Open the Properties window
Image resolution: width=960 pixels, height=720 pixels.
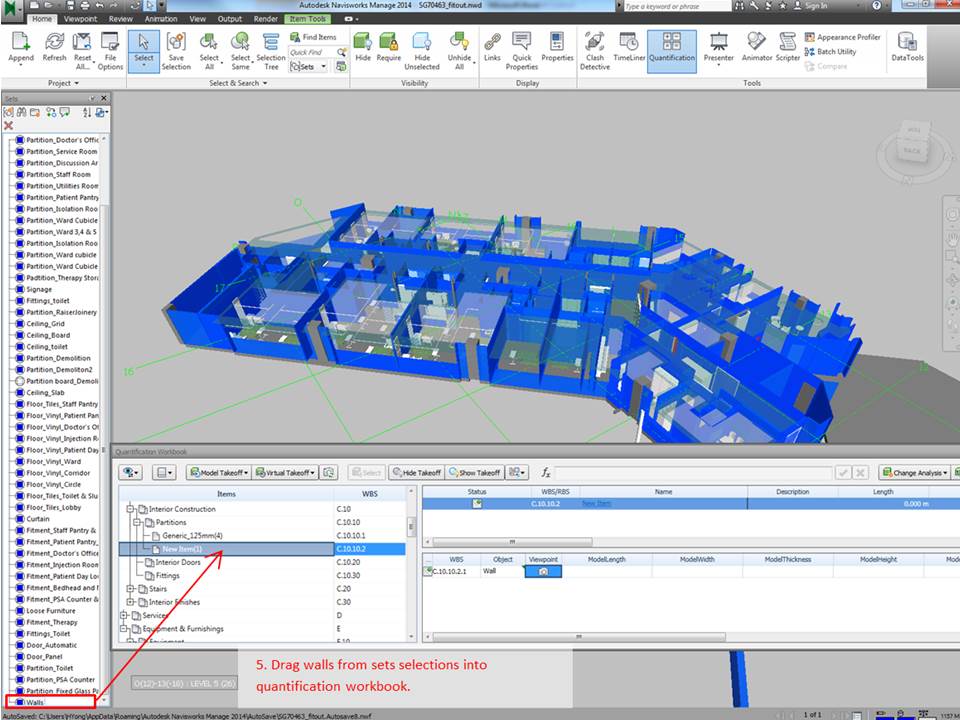tap(557, 47)
